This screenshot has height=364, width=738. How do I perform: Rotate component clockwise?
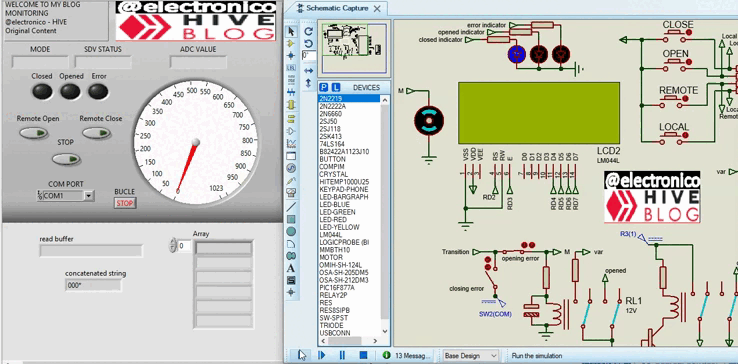pyautogui.click(x=309, y=32)
